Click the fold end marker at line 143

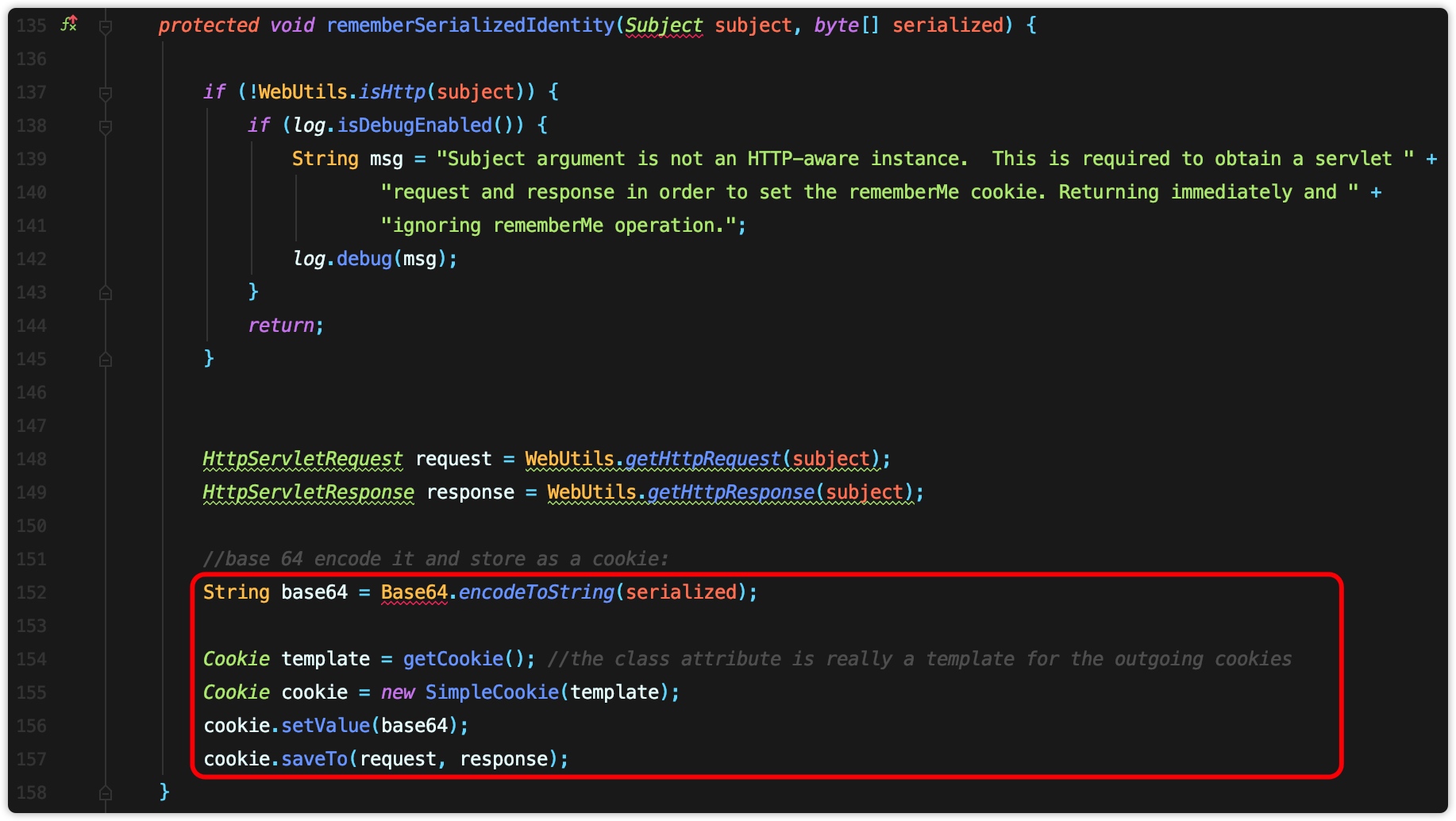pyautogui.click(x=106, y=293)
